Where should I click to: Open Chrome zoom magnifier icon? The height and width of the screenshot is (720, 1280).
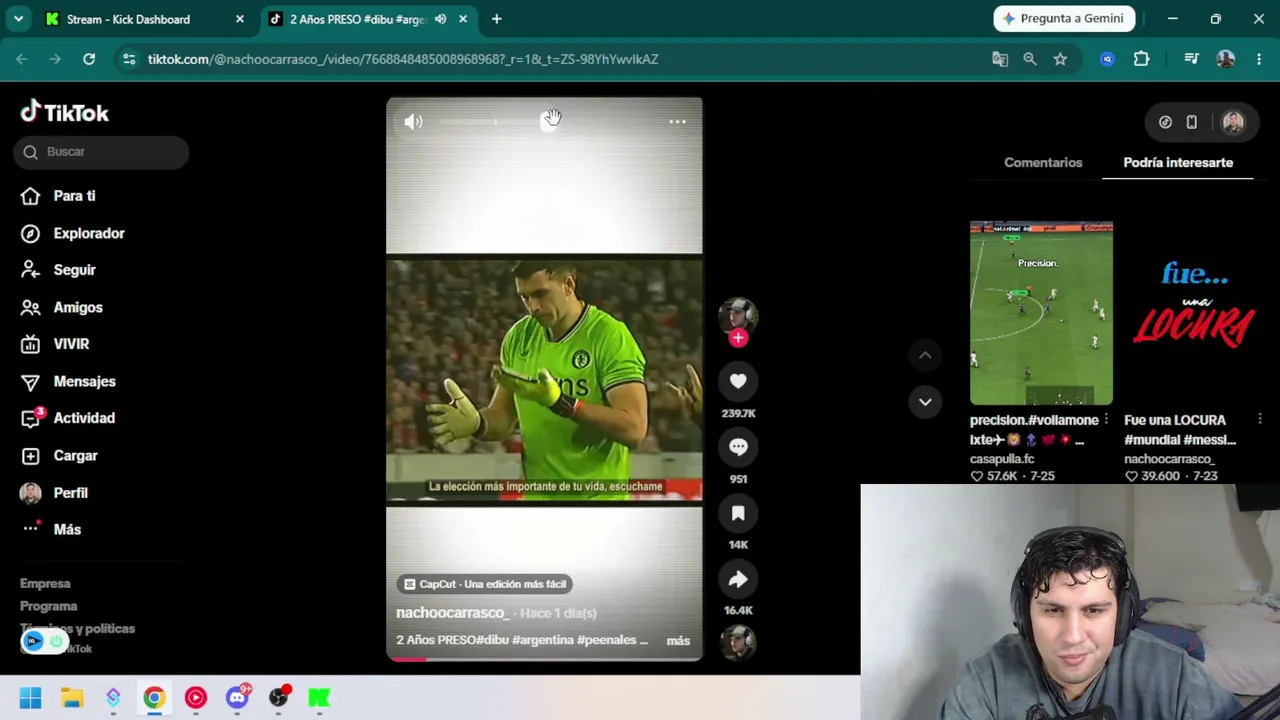coord(1030,59)
